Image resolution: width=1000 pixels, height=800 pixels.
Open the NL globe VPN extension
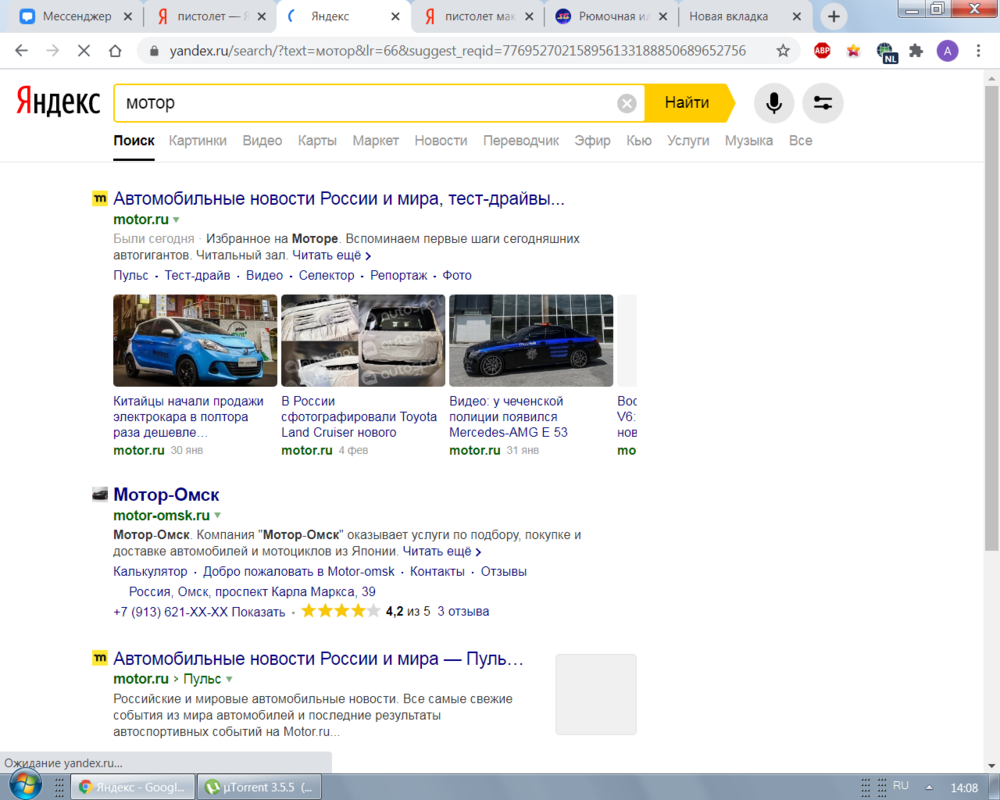pyautogui.click(x=885, y=52)
